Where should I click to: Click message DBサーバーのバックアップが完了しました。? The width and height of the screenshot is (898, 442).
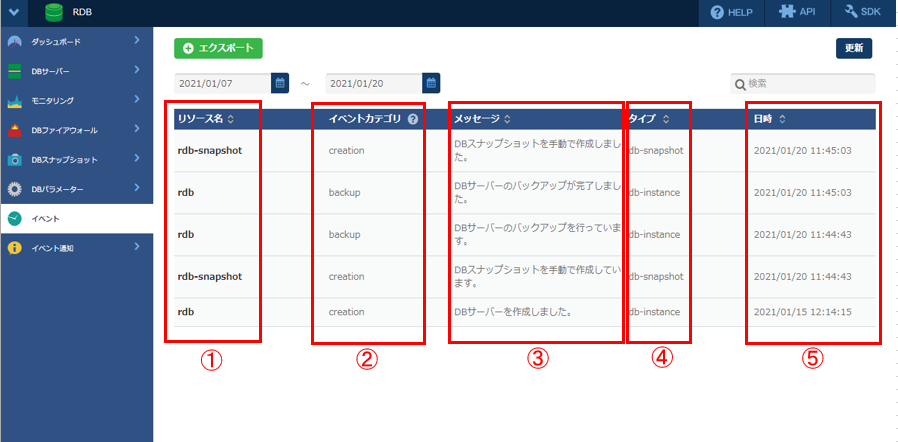coord(538,193)
